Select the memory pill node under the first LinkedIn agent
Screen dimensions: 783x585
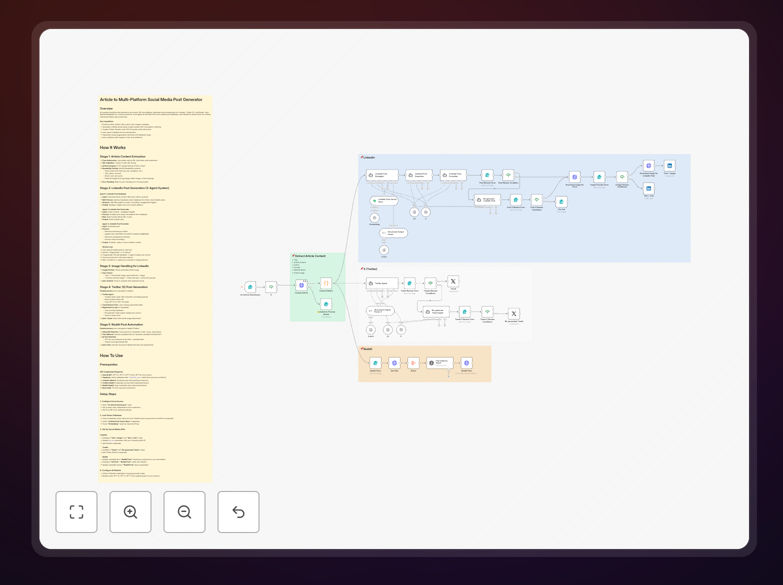[384, 200]
